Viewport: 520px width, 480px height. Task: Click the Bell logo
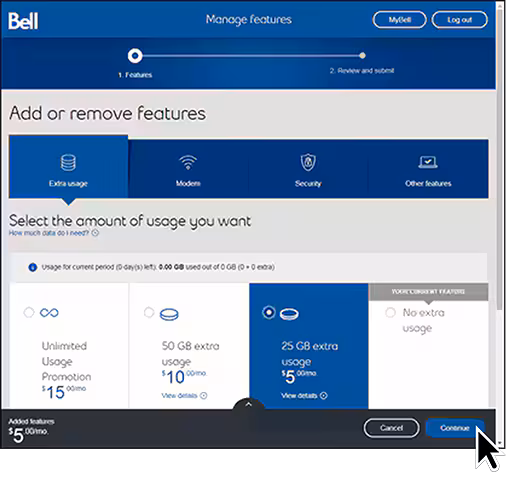click(x=23, y=21)
